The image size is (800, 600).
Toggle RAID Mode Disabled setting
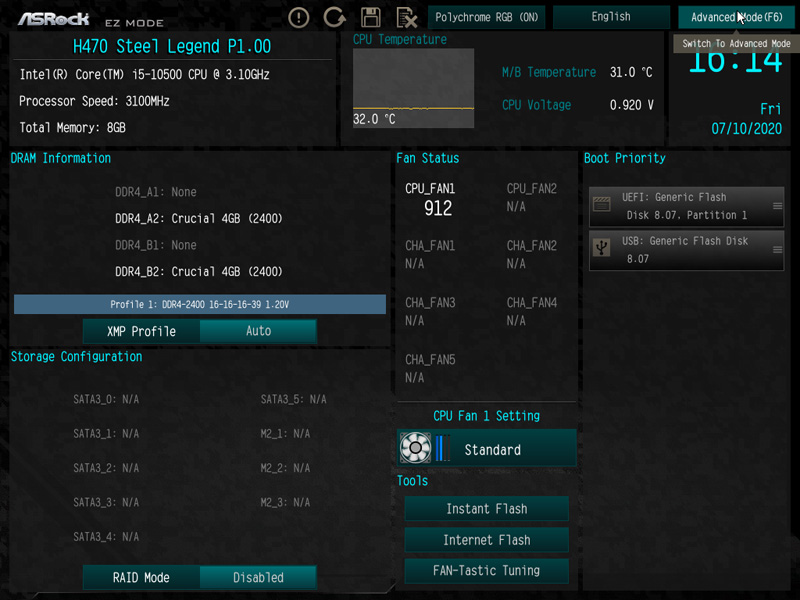tap(258, 578)
